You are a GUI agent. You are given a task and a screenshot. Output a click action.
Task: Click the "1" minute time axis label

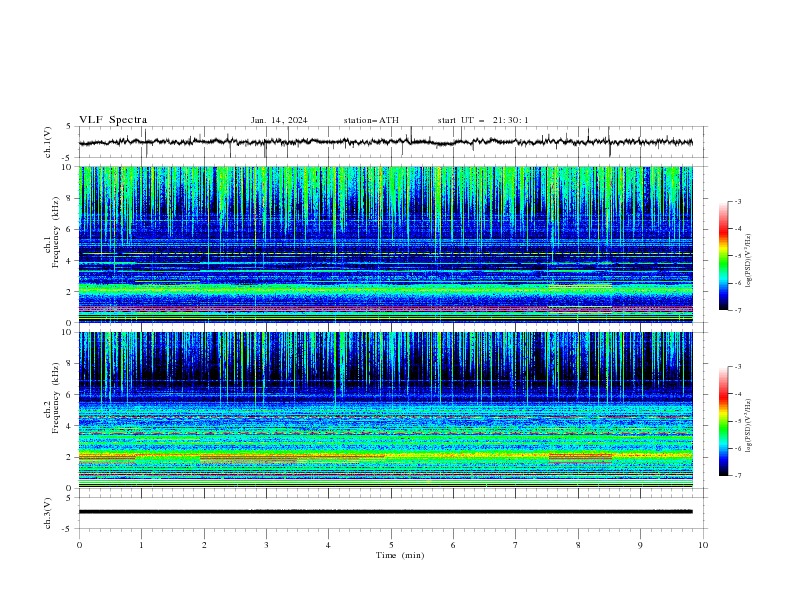click(x=141, y=545)
